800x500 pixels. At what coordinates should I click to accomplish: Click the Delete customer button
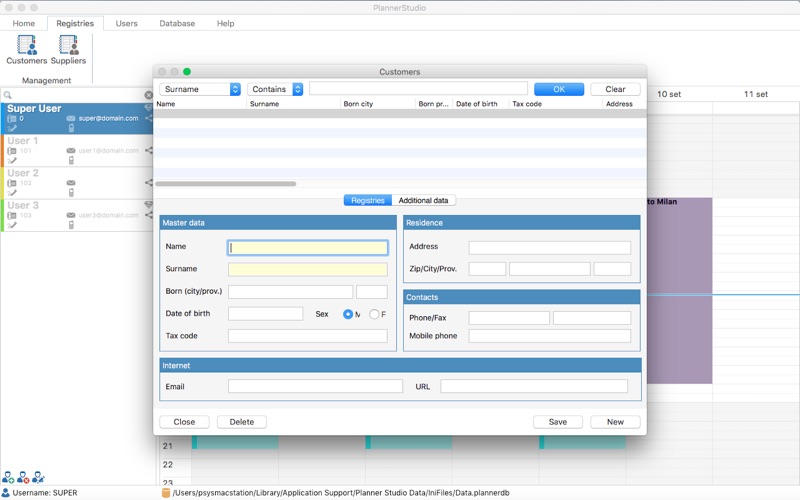(x=242, y=422)
